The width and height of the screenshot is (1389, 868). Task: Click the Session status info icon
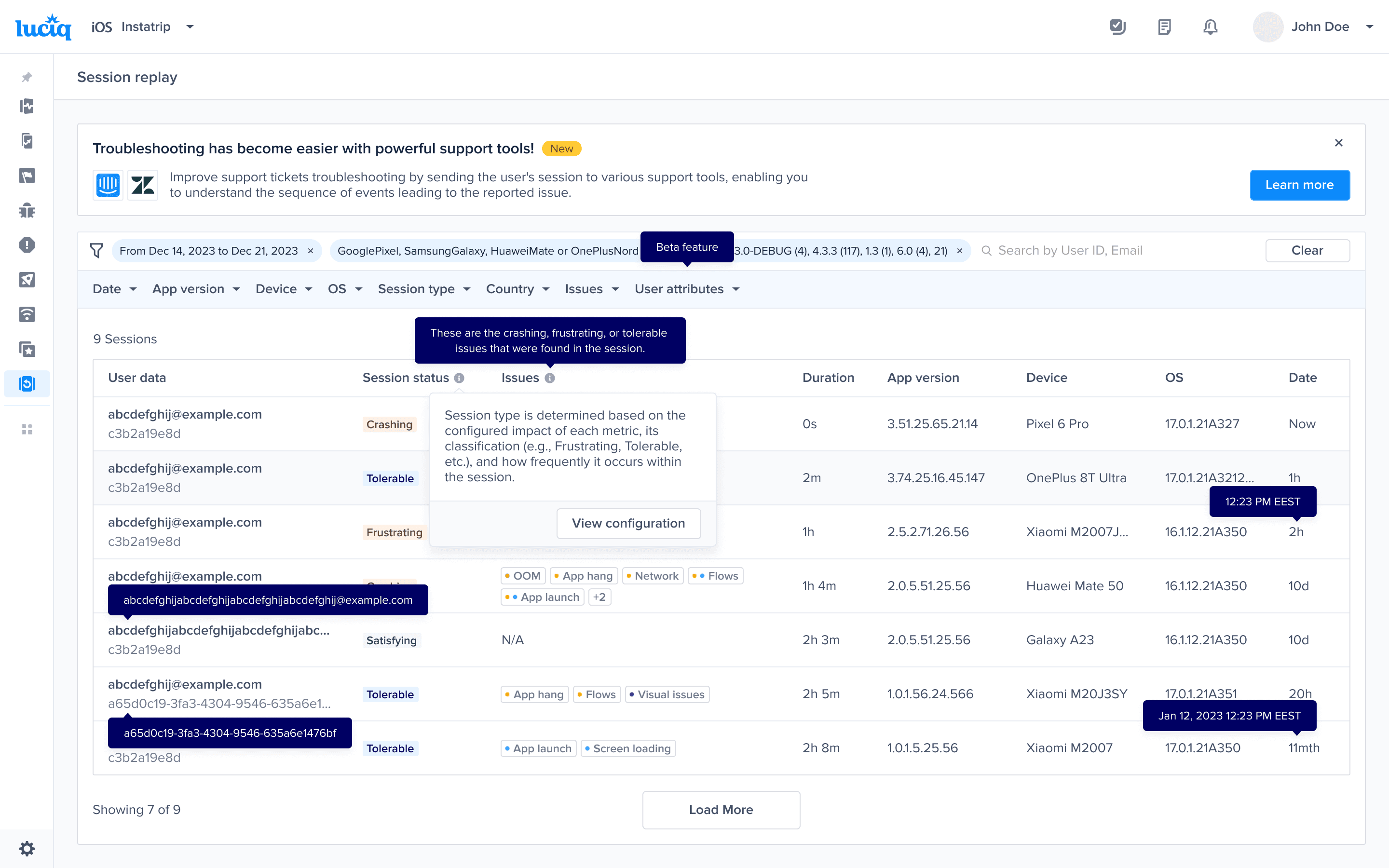(459, 378)
